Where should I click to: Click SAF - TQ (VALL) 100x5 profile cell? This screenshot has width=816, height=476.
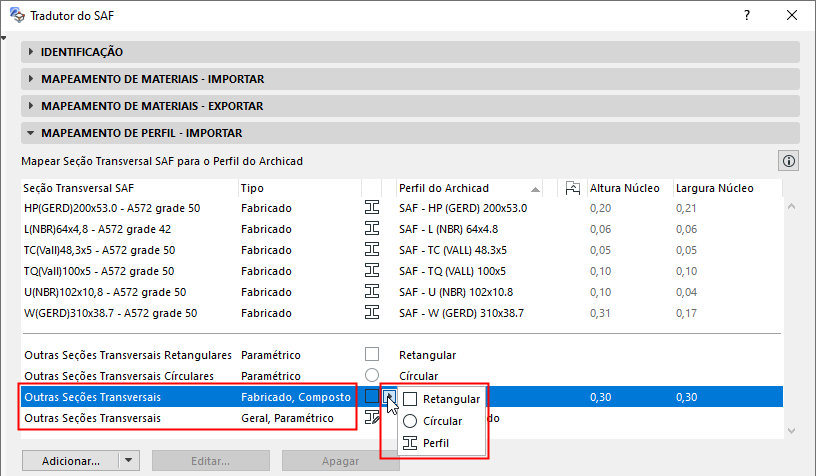click(452, 271)
